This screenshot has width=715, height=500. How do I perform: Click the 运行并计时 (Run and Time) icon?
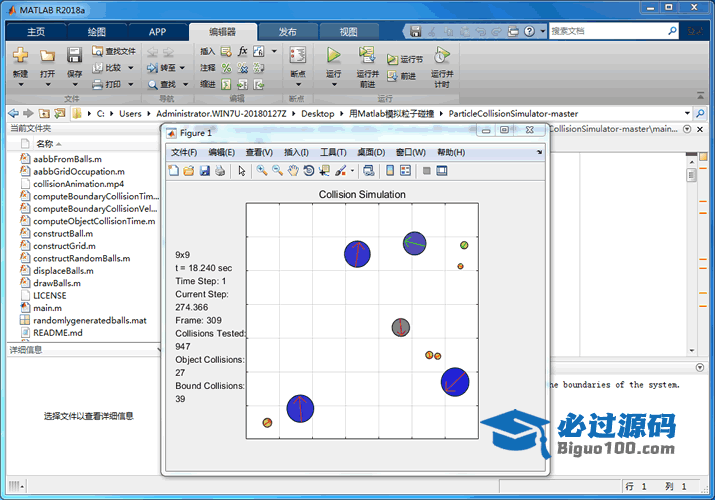pos(441,55)
